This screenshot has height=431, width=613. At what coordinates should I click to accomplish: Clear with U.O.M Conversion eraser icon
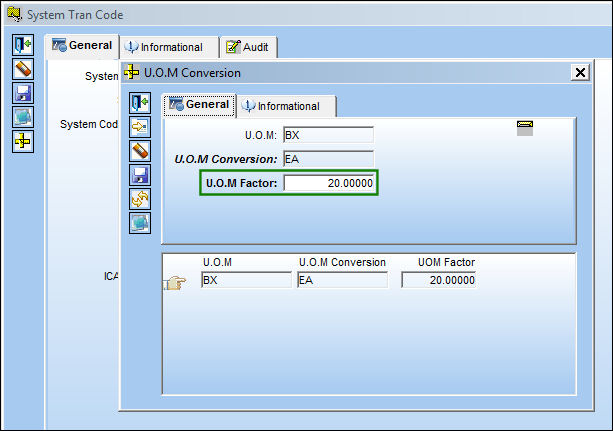[x=140, y=151]
